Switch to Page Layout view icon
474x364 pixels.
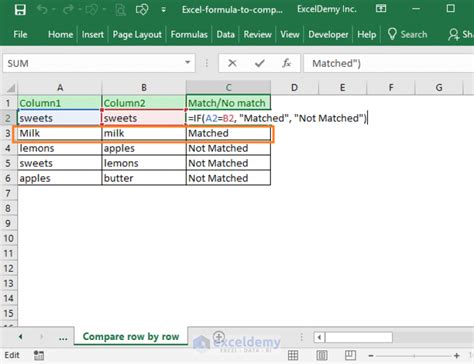click(322, 355)
